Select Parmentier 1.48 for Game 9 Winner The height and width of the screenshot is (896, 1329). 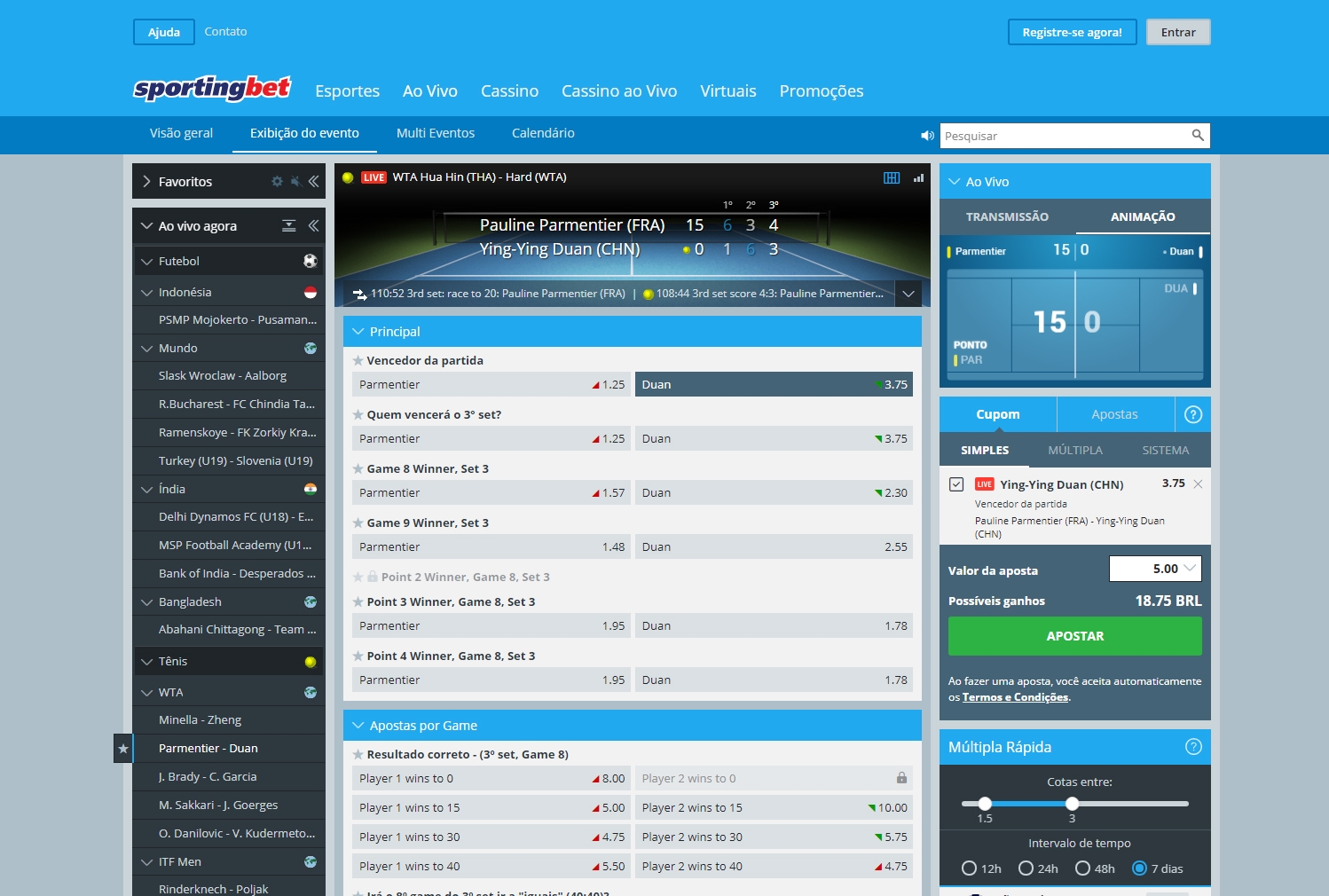(x=491, y=546)
